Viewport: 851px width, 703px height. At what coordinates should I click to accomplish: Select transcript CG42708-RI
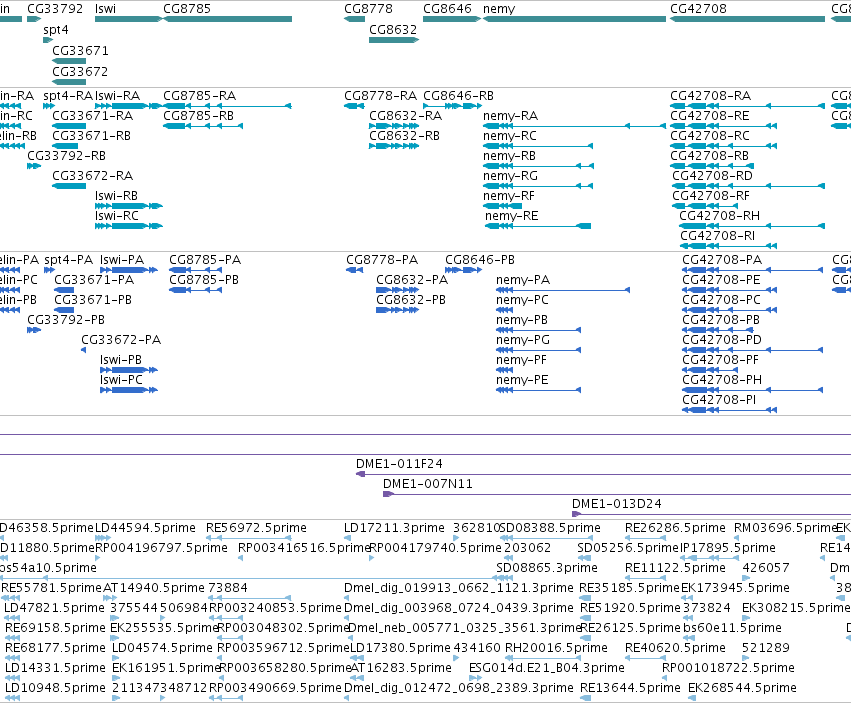coord(728,246)
